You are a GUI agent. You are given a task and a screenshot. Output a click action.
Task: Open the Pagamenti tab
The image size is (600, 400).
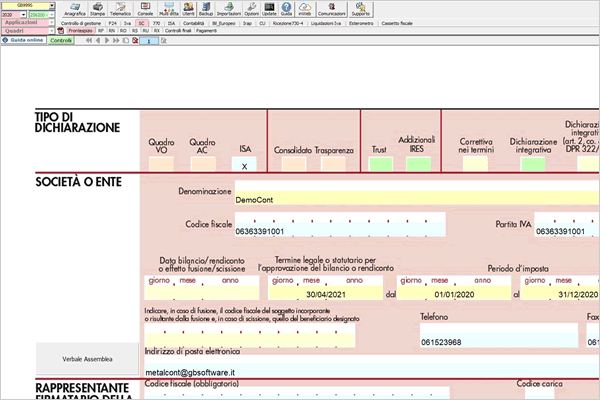coord(206,31)
